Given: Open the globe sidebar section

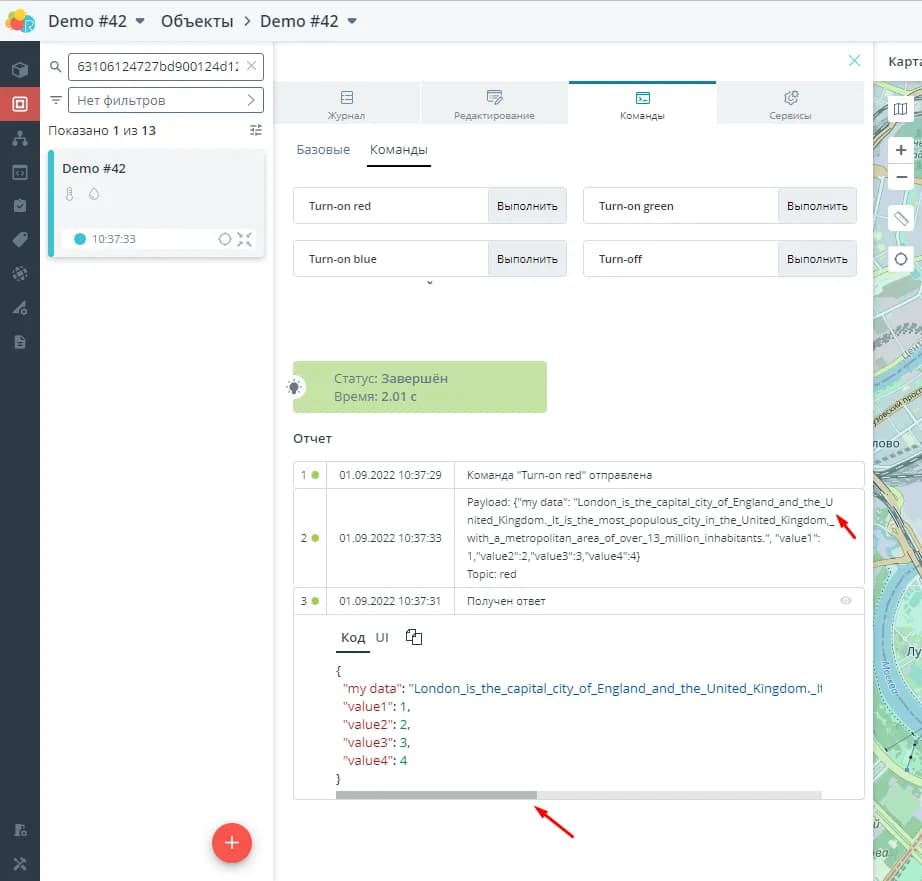Looking at the screenshot, I should click(x=19, y=273).
